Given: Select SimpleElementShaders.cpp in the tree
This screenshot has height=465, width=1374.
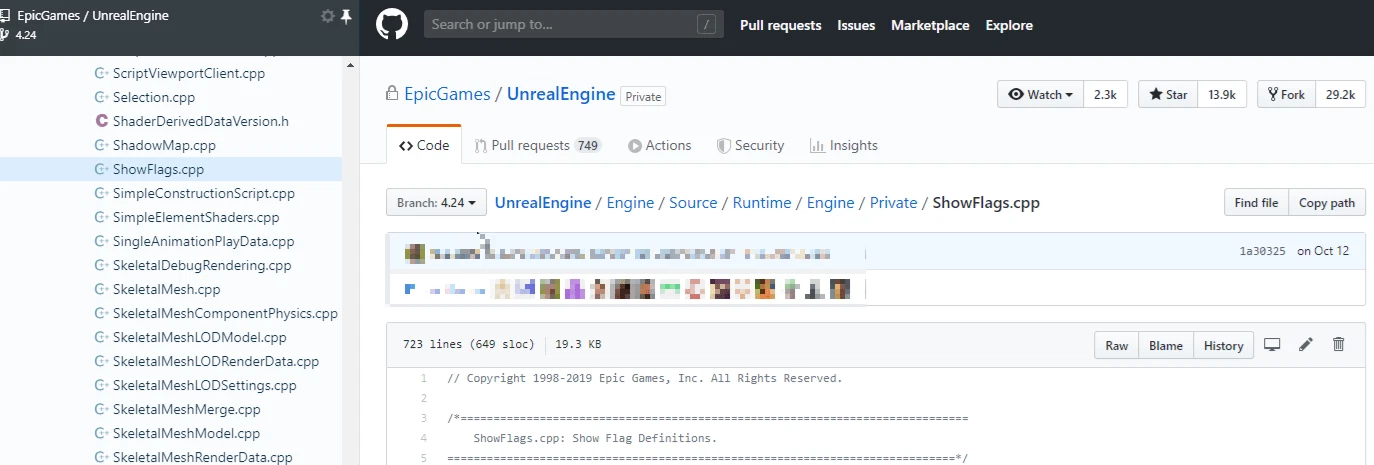Looking at the screenshot, I should 196,217.
